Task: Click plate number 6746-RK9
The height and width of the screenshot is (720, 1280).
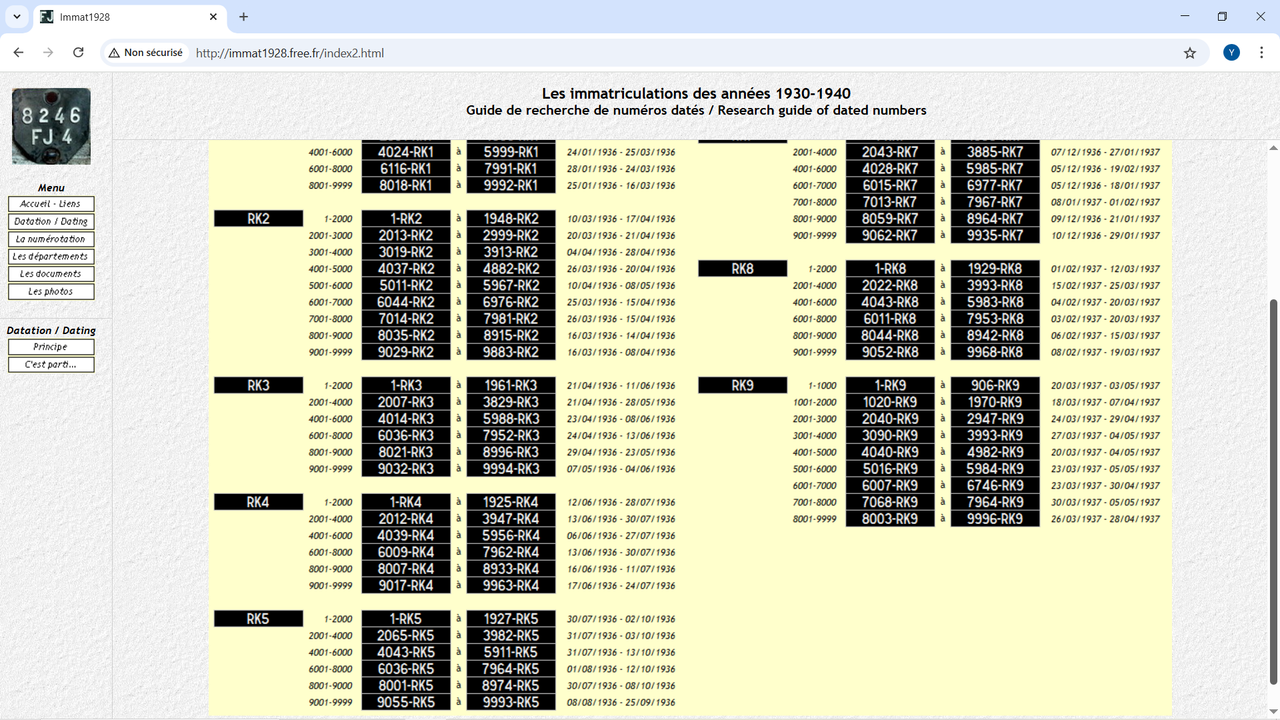Action: pyautogui.click(x=995, y=486)
